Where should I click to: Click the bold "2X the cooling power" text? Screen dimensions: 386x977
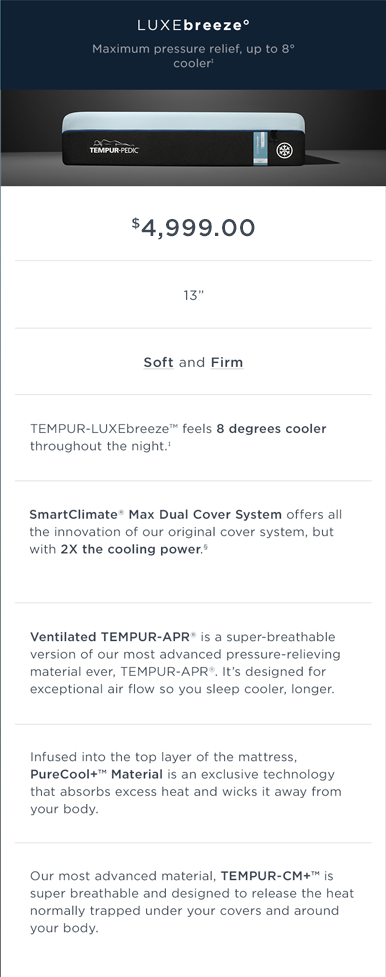point(131,550)
